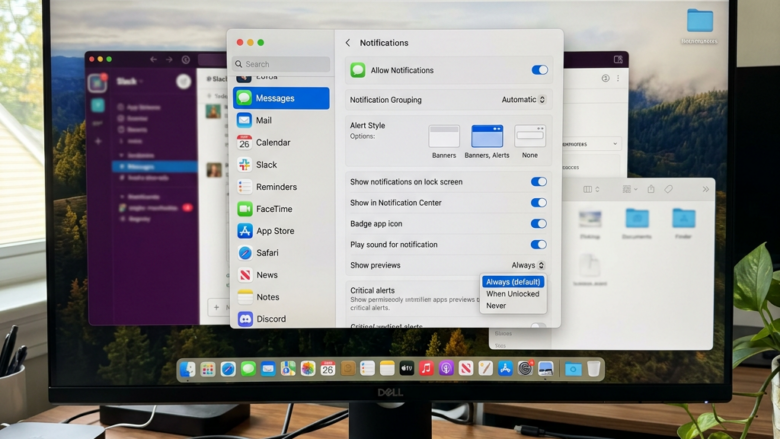Image resolution: width=780 pixels, height=439 pixels.
Task: Go back from the Notifications pane
Action: (x=348, y=43)
